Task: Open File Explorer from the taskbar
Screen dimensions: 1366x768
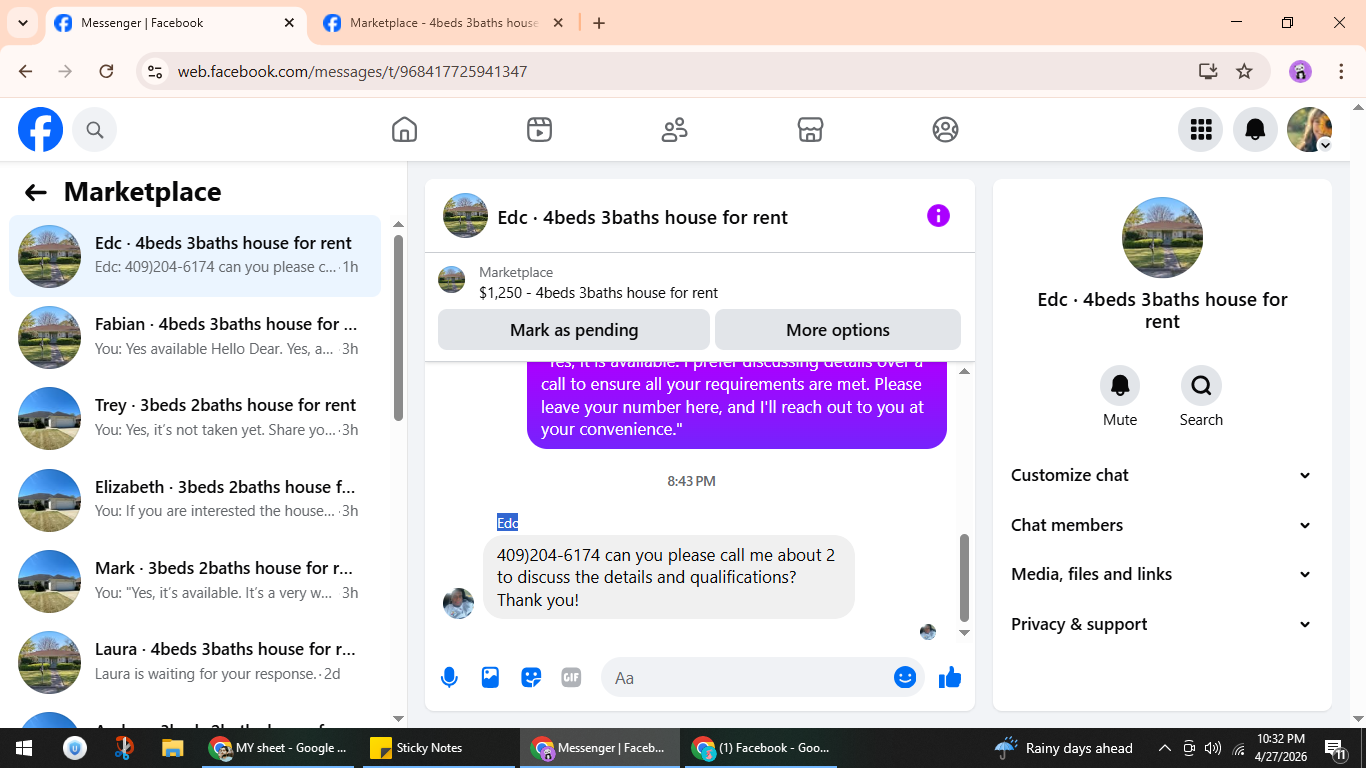Action: pos(173,748)
